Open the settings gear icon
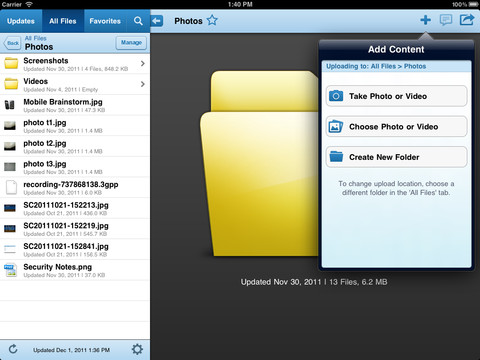The image size is (480, 360). pyautogui.click(x=137, y=349)
